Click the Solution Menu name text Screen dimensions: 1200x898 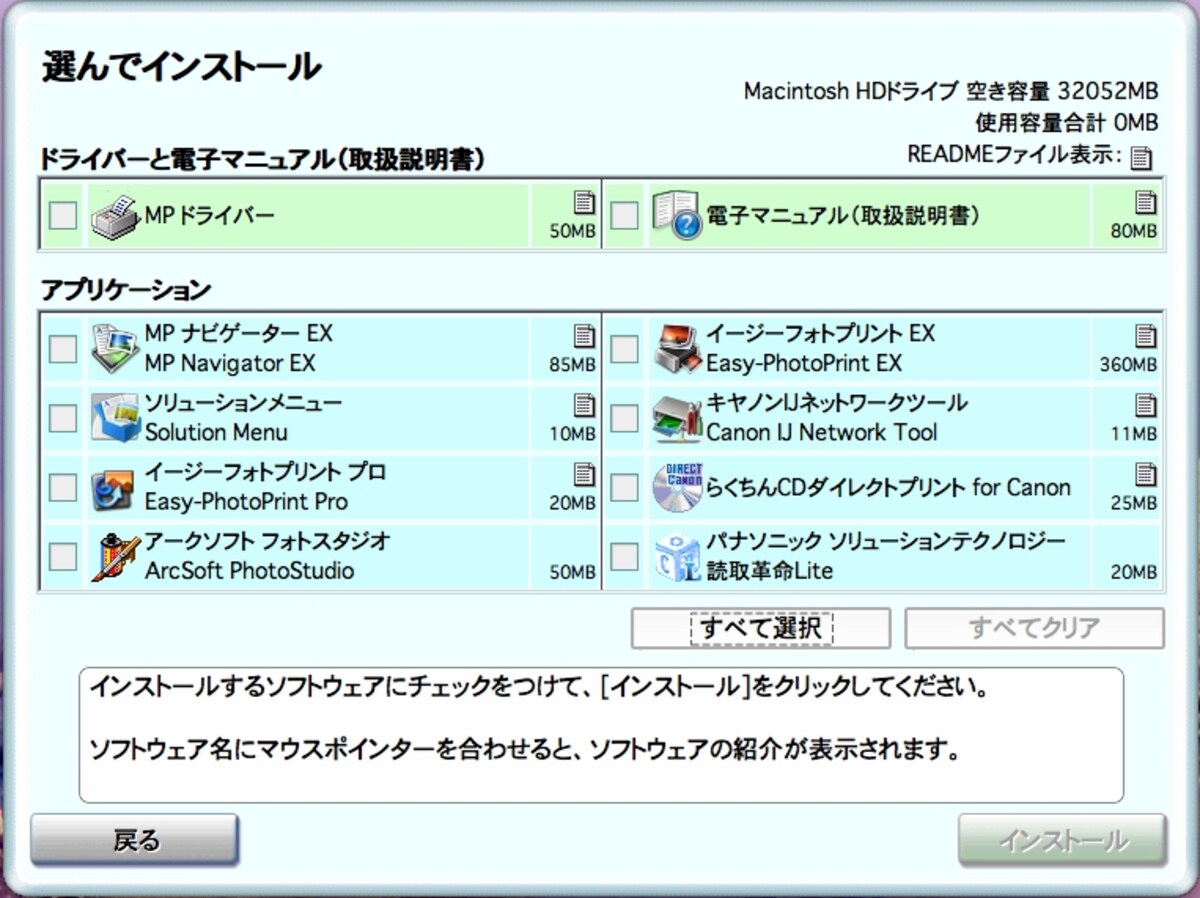216,432
